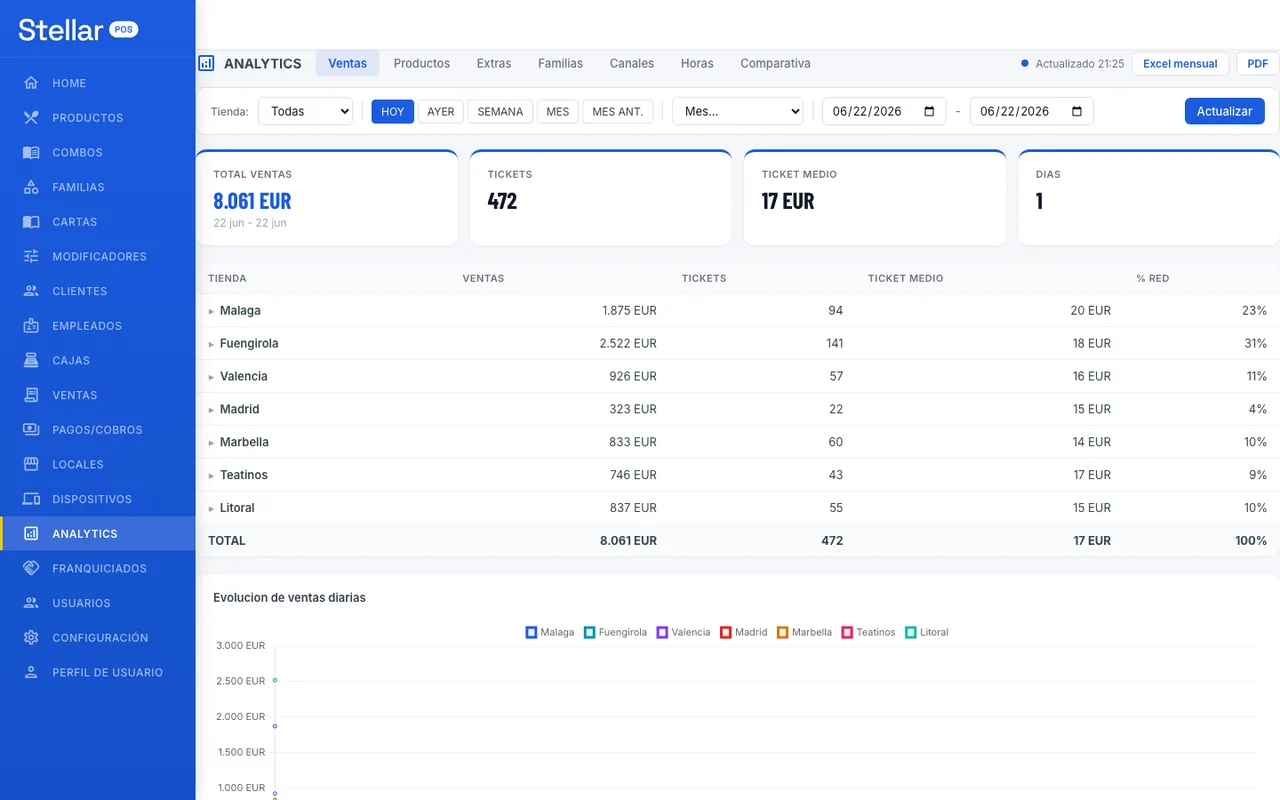Open the 'Mes...' month dropdown
The width and height of the screenshot is (1280, 800).
pos(738,111)
